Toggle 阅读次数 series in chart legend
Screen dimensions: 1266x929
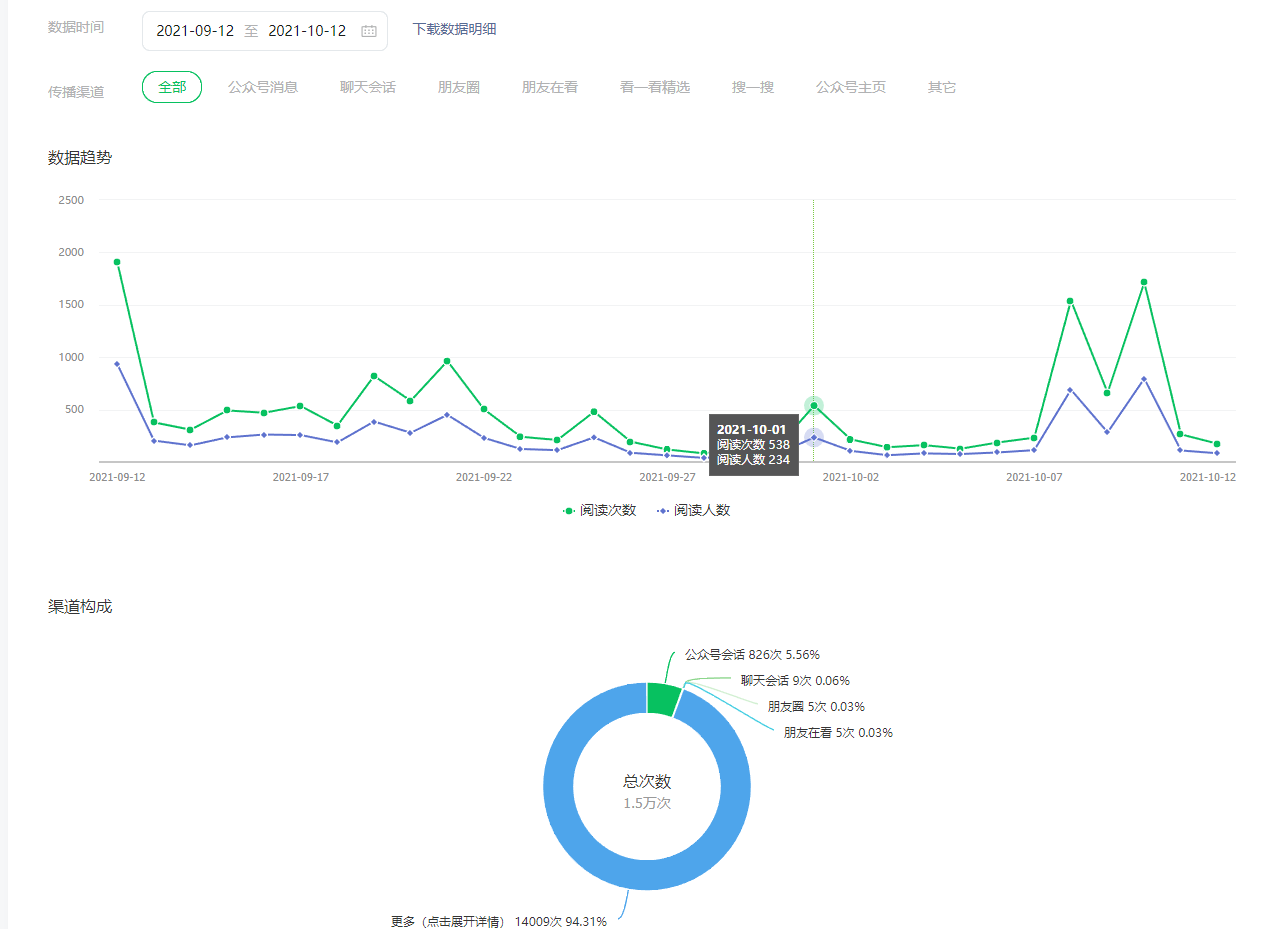coord(599,510)
